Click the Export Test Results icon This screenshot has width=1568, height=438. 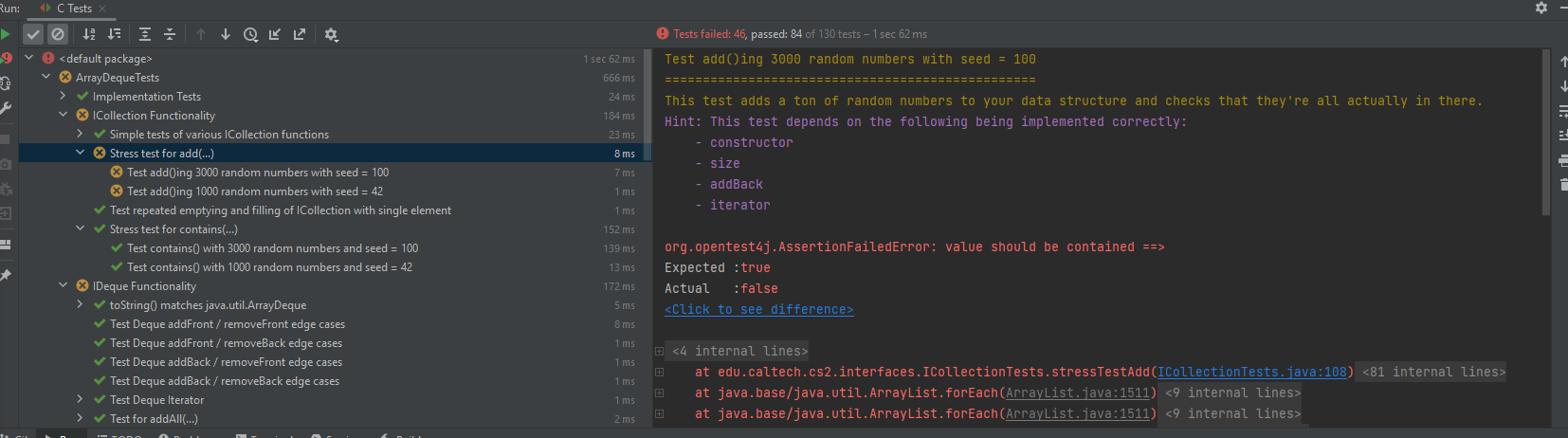(x=300, y=34)
